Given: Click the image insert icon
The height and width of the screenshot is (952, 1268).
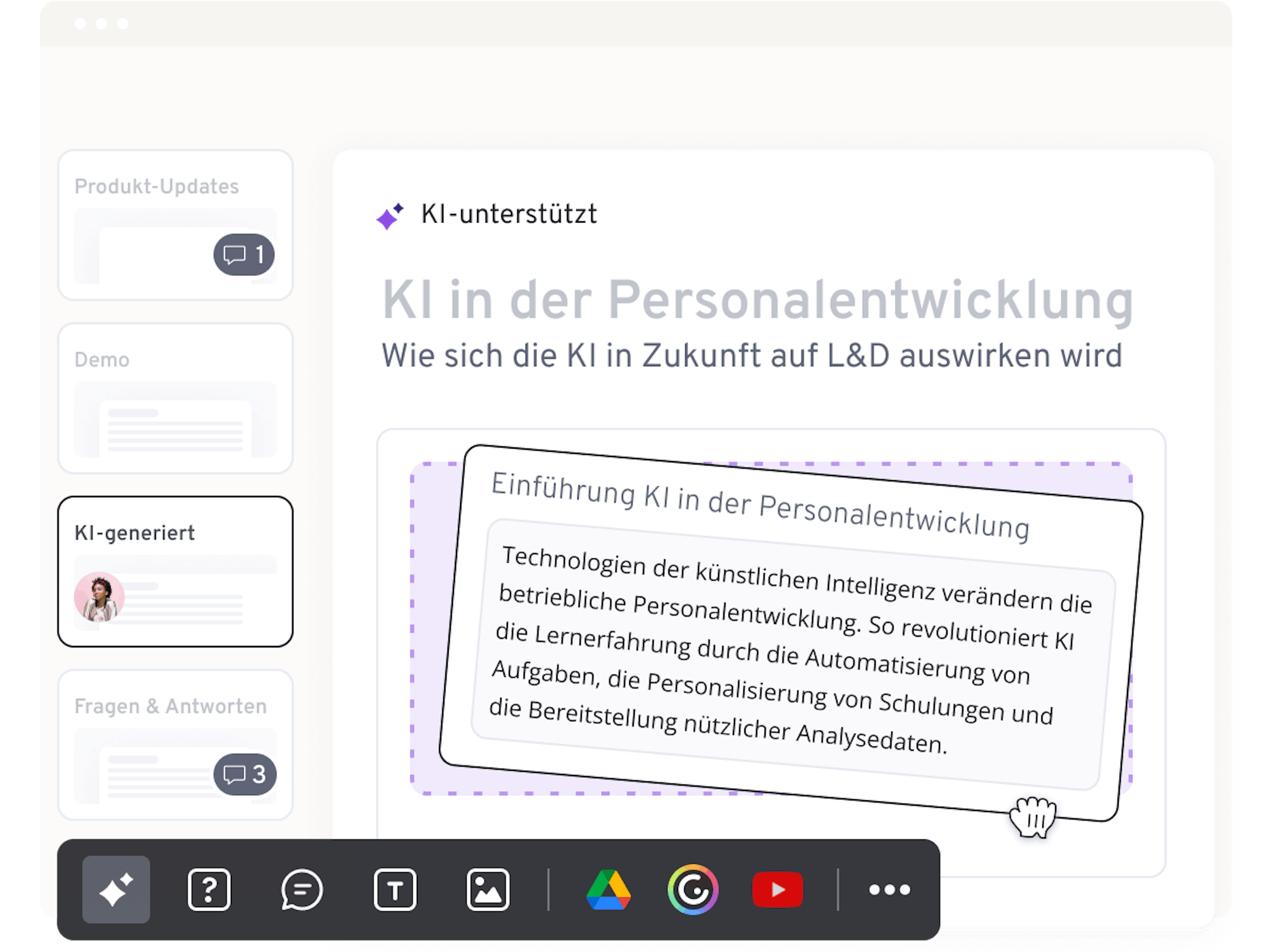Looking at the screenshot, I should pyautogui.click(x=487, y=889).
